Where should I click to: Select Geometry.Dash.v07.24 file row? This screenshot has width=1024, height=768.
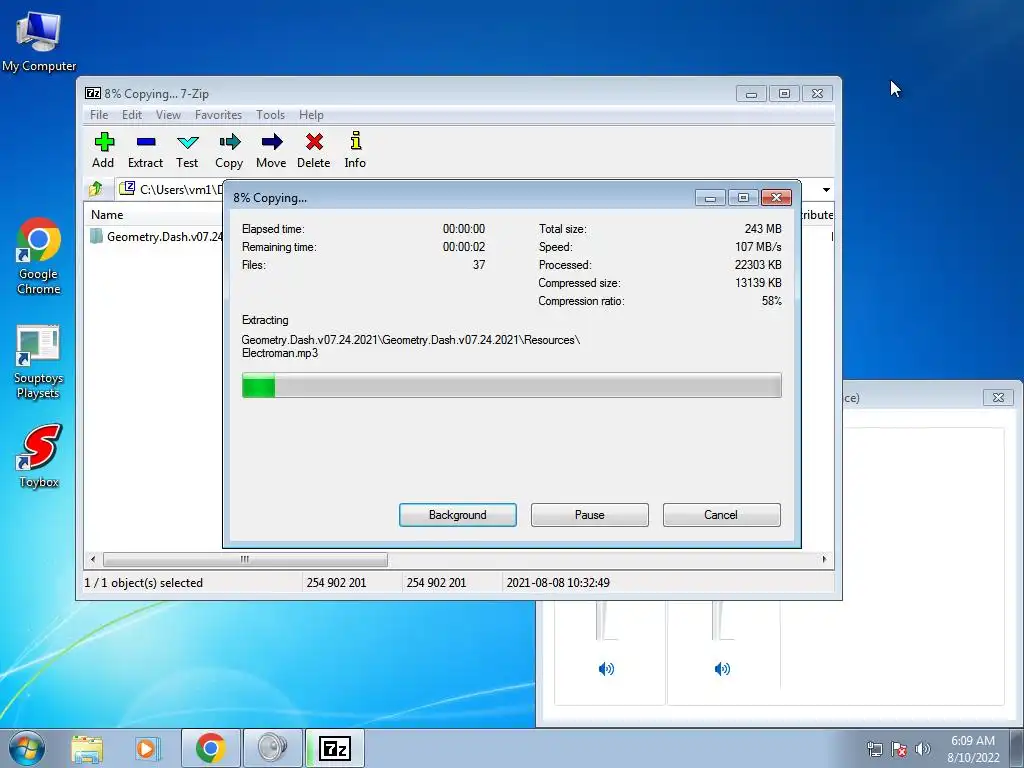pos(155,236)
